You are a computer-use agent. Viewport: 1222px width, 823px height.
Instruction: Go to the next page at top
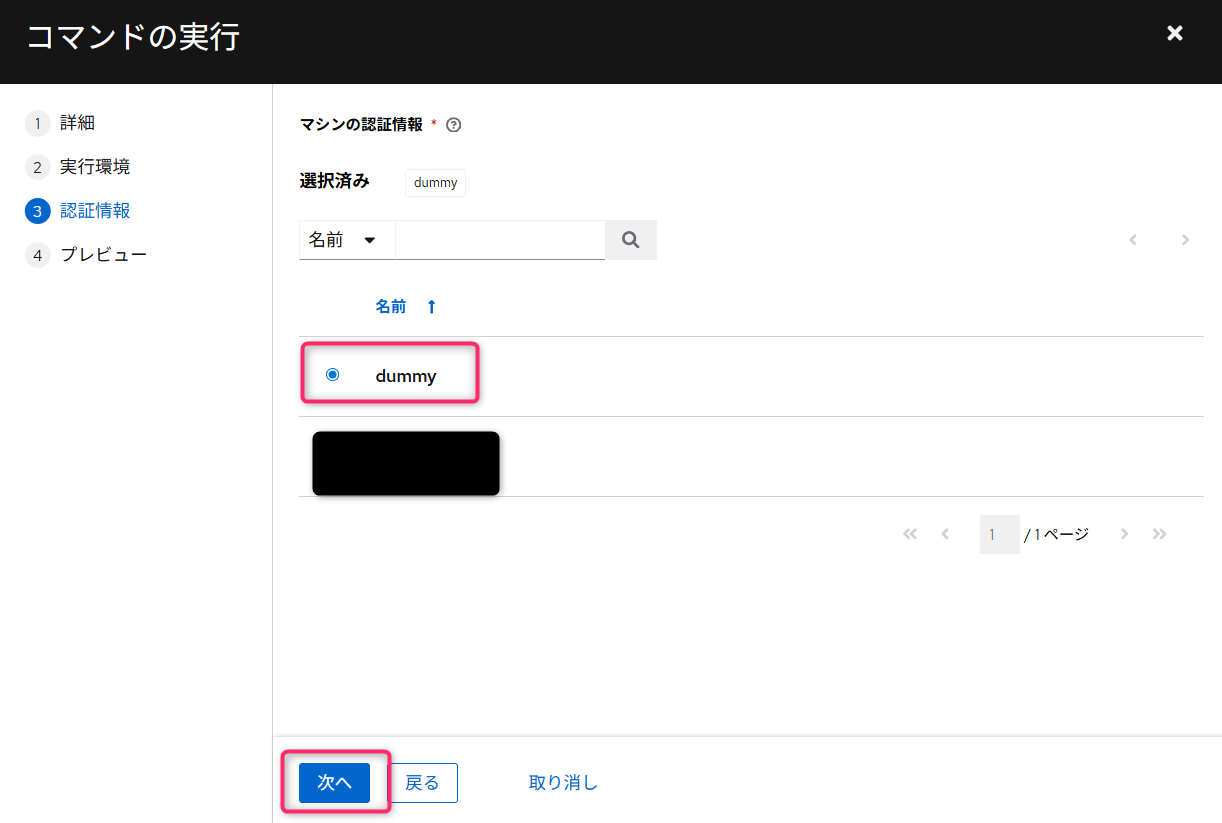[x=1185, y=240]
